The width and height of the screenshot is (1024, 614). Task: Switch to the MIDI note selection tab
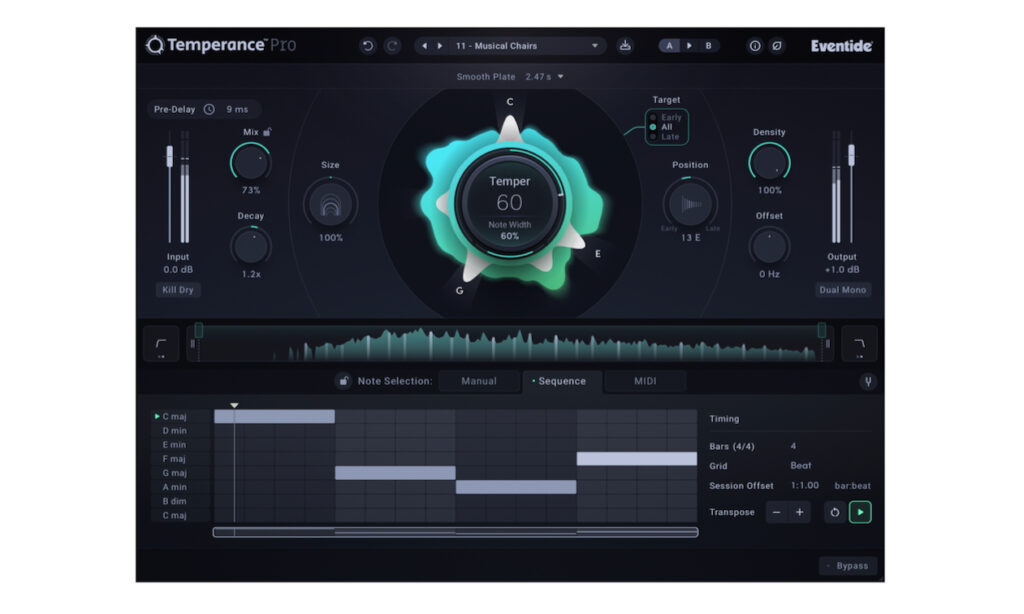pyautogui.click(x=645, y=381)
